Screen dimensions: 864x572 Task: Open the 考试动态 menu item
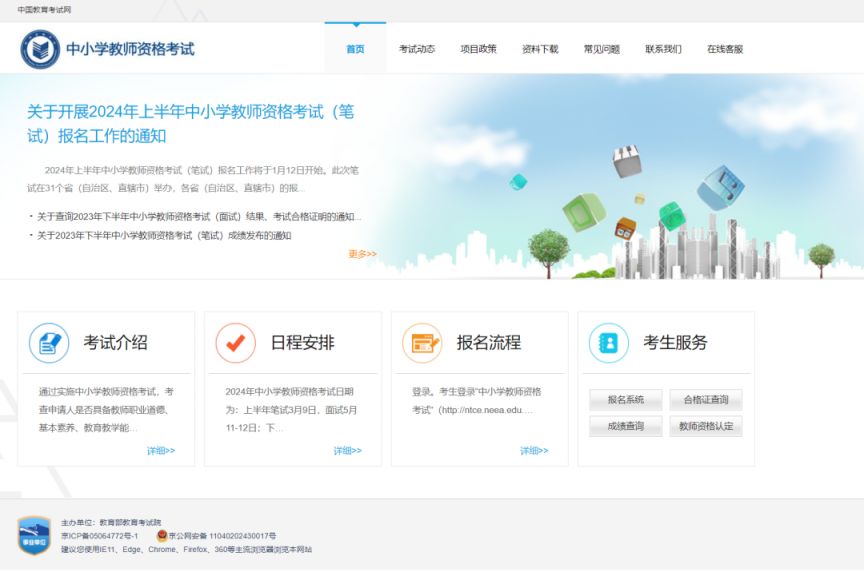[x=417, y=49]
